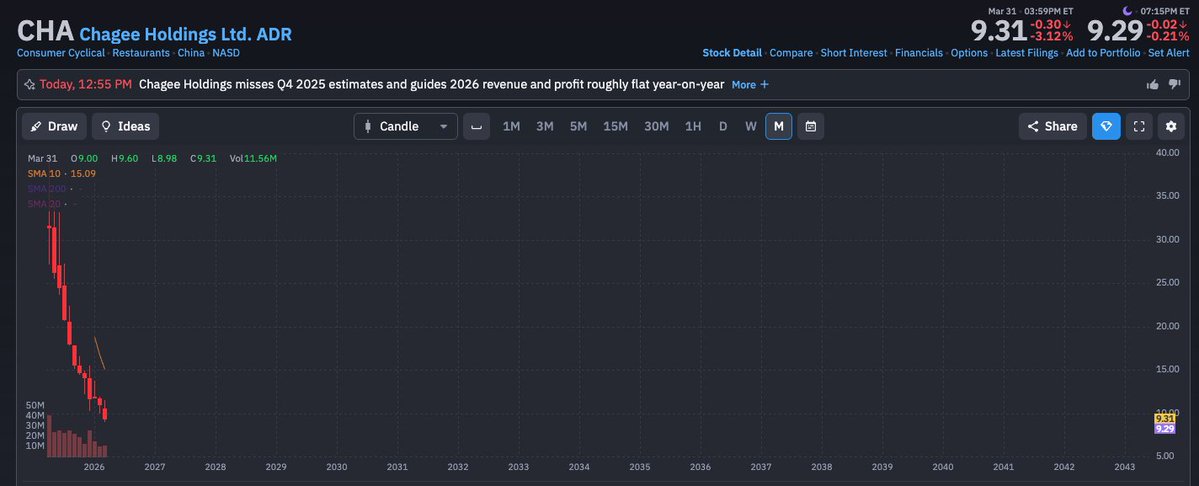1199x486 pixels.
Task: Click the NASD exchange link
Action: pyautogui.click(x=226, y=53)
